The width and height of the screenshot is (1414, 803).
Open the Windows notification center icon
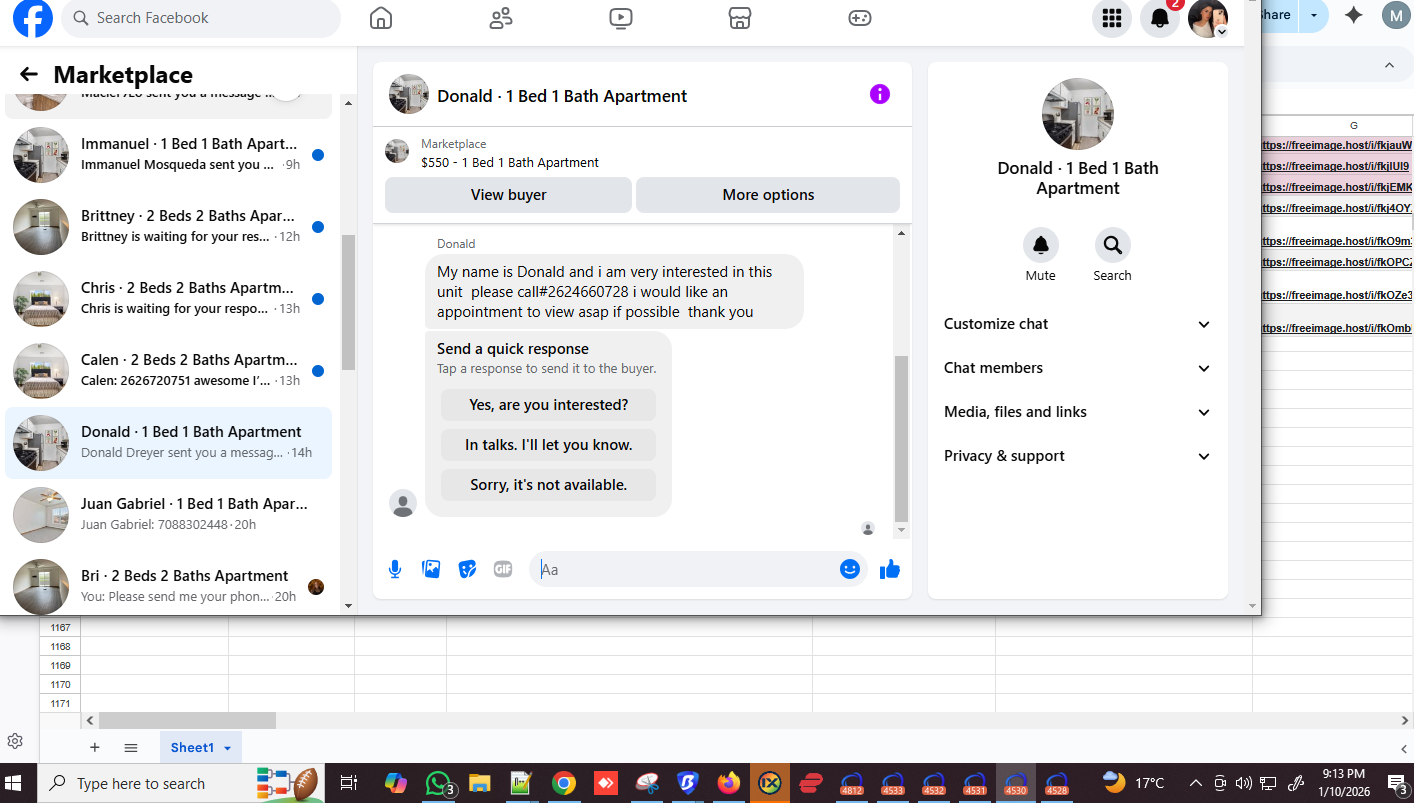click(x=1397, y=783)
